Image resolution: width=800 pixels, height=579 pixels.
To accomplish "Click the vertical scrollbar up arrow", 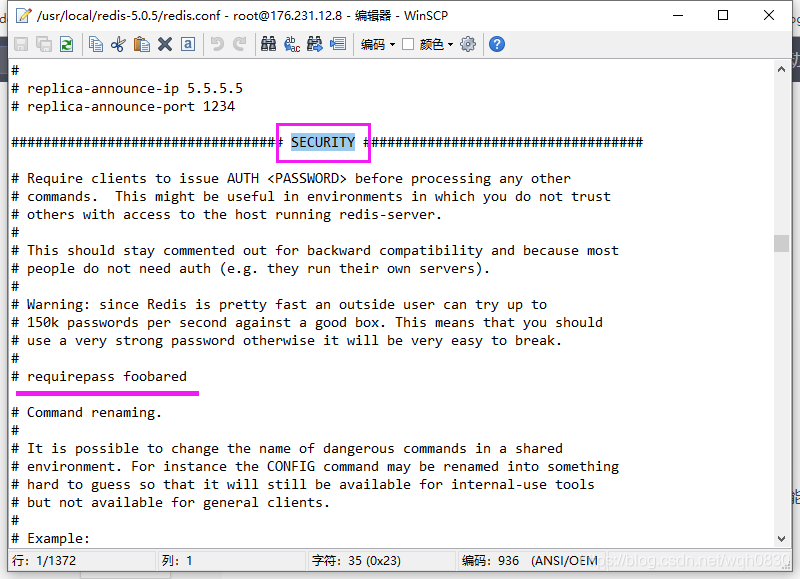I will (781, 69).
